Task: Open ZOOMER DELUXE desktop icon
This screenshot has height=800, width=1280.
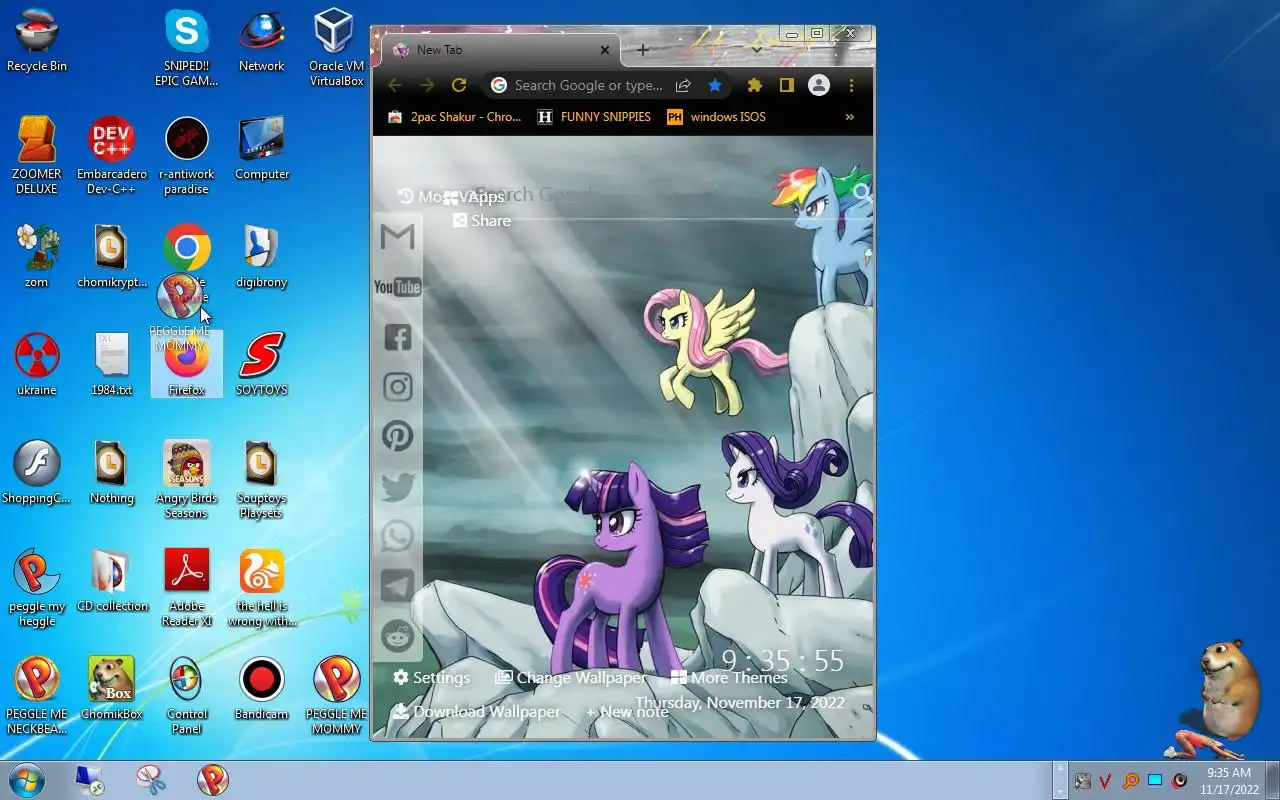Action: point(37,156)
